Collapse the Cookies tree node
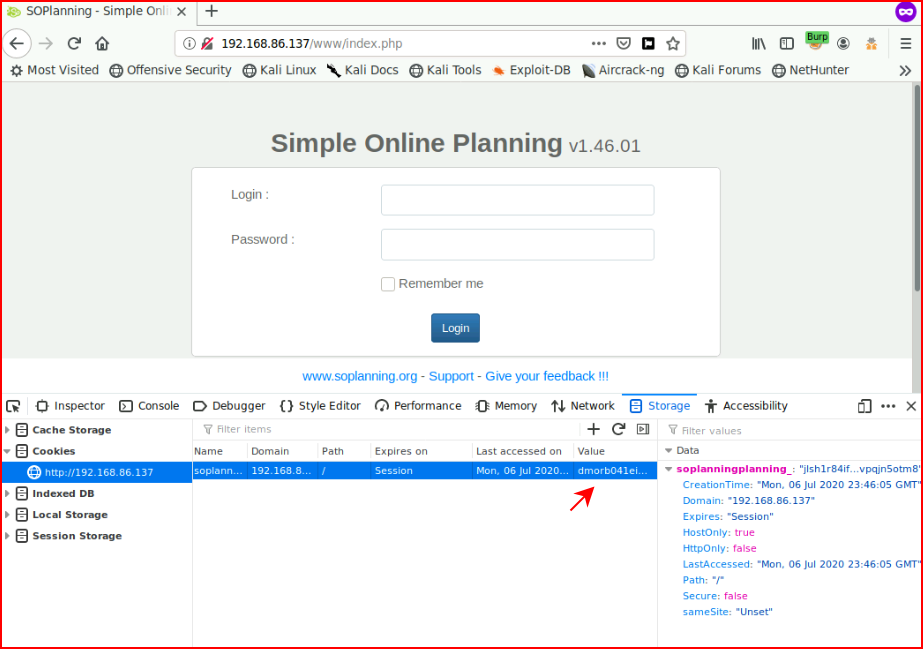 coord(7,451)
